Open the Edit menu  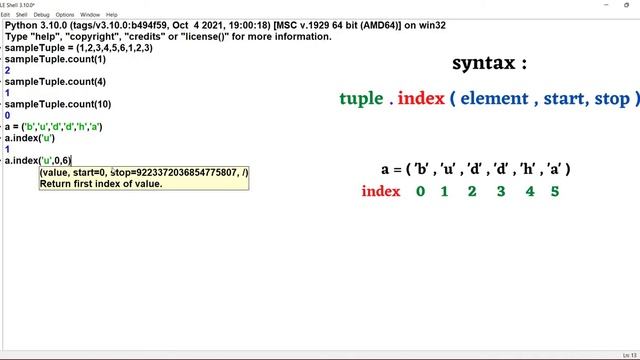pos(5,15)
